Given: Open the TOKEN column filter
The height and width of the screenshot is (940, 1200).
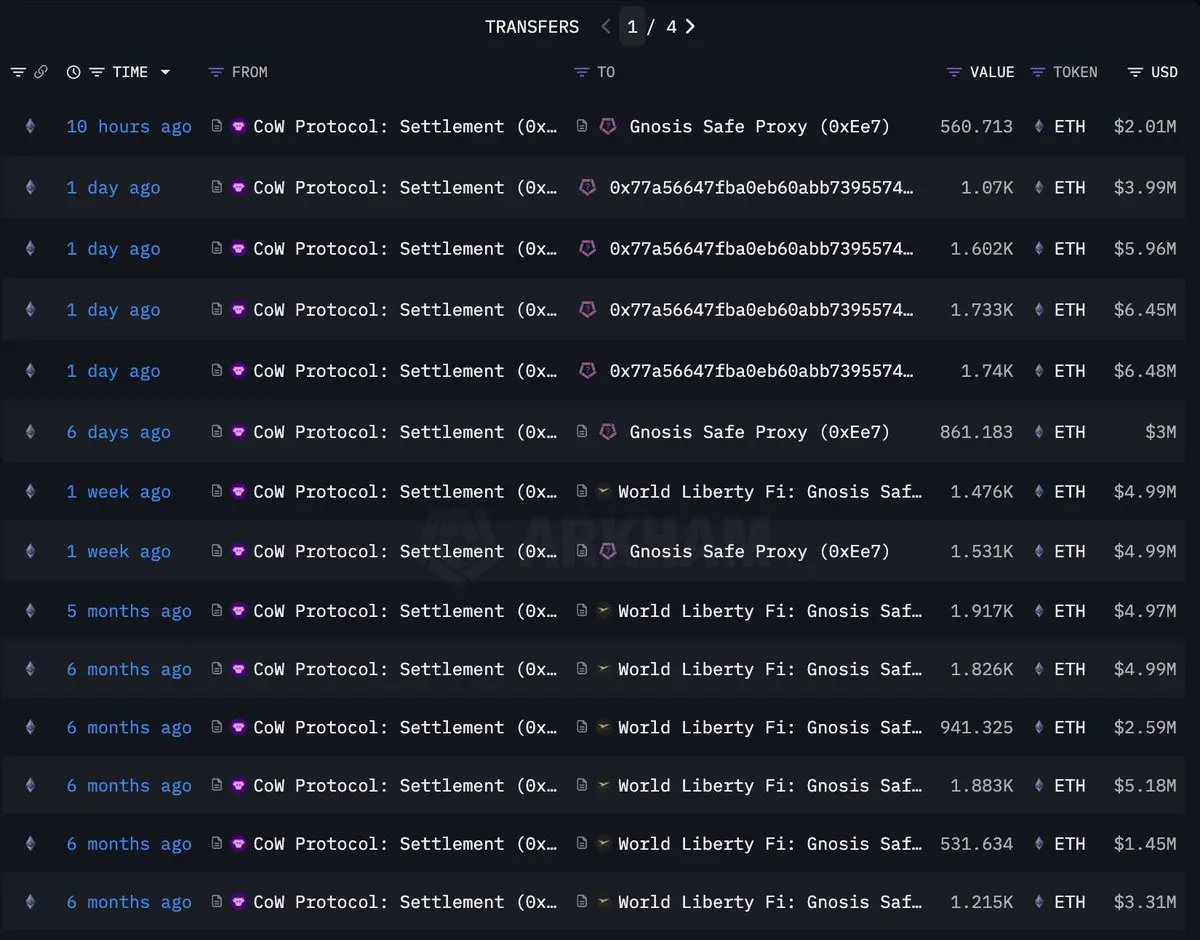Looking at the screenshot, I should [x=1038, y=72].
